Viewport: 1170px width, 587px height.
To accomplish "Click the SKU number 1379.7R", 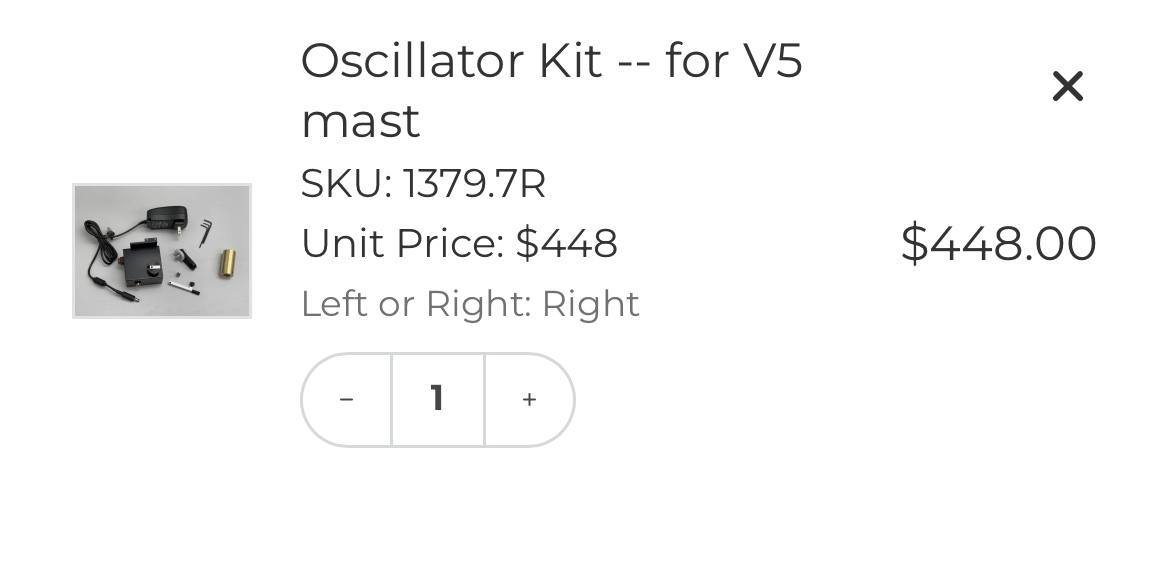I will [x=474, y=184].
